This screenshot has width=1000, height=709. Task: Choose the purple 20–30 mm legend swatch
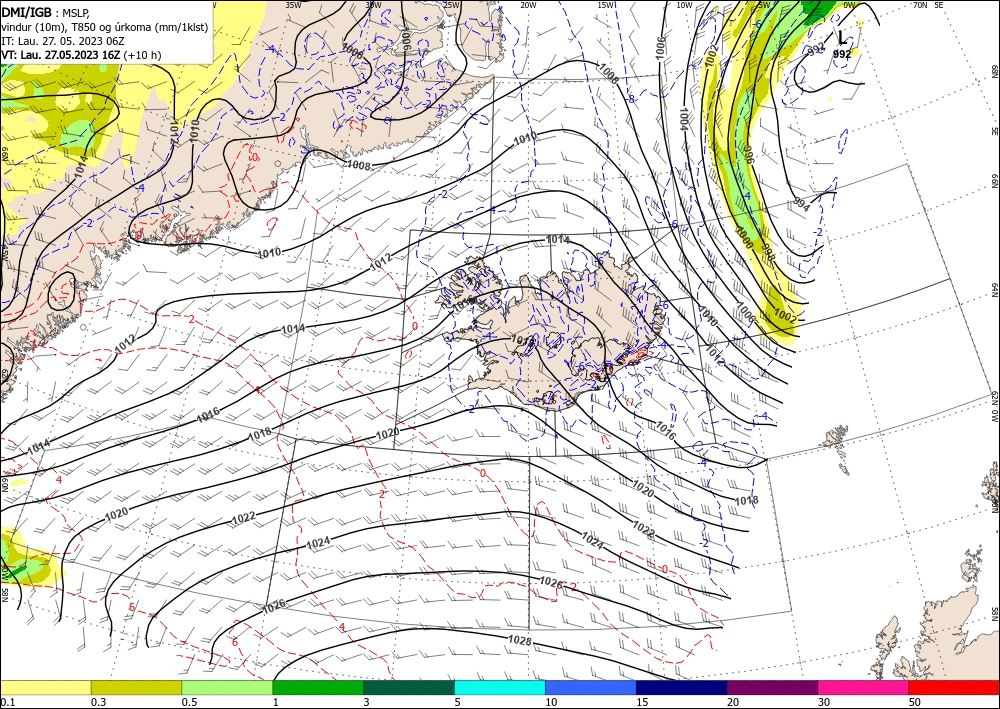pyautogui.click(x=772, y=687)
